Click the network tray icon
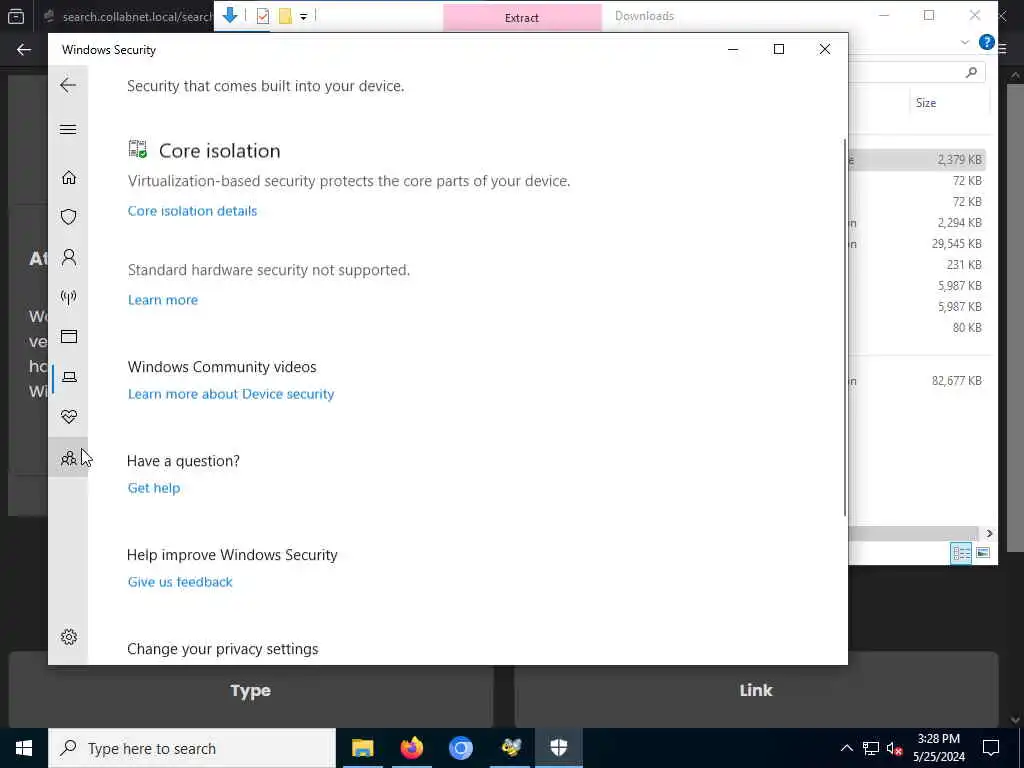This screenshot has width=1024, height=768. coord(871,748)
